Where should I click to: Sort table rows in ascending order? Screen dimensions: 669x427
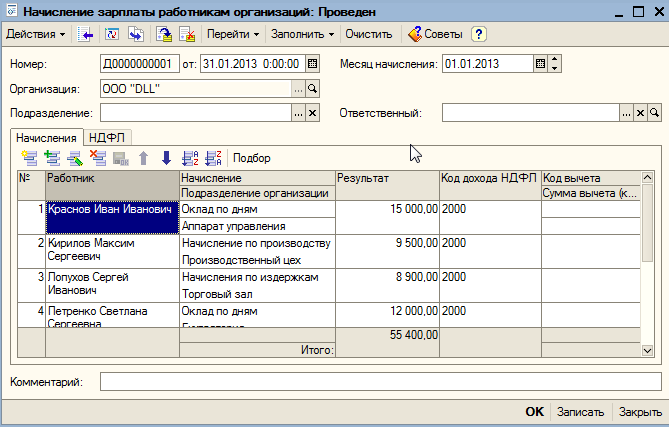[190, 157]
